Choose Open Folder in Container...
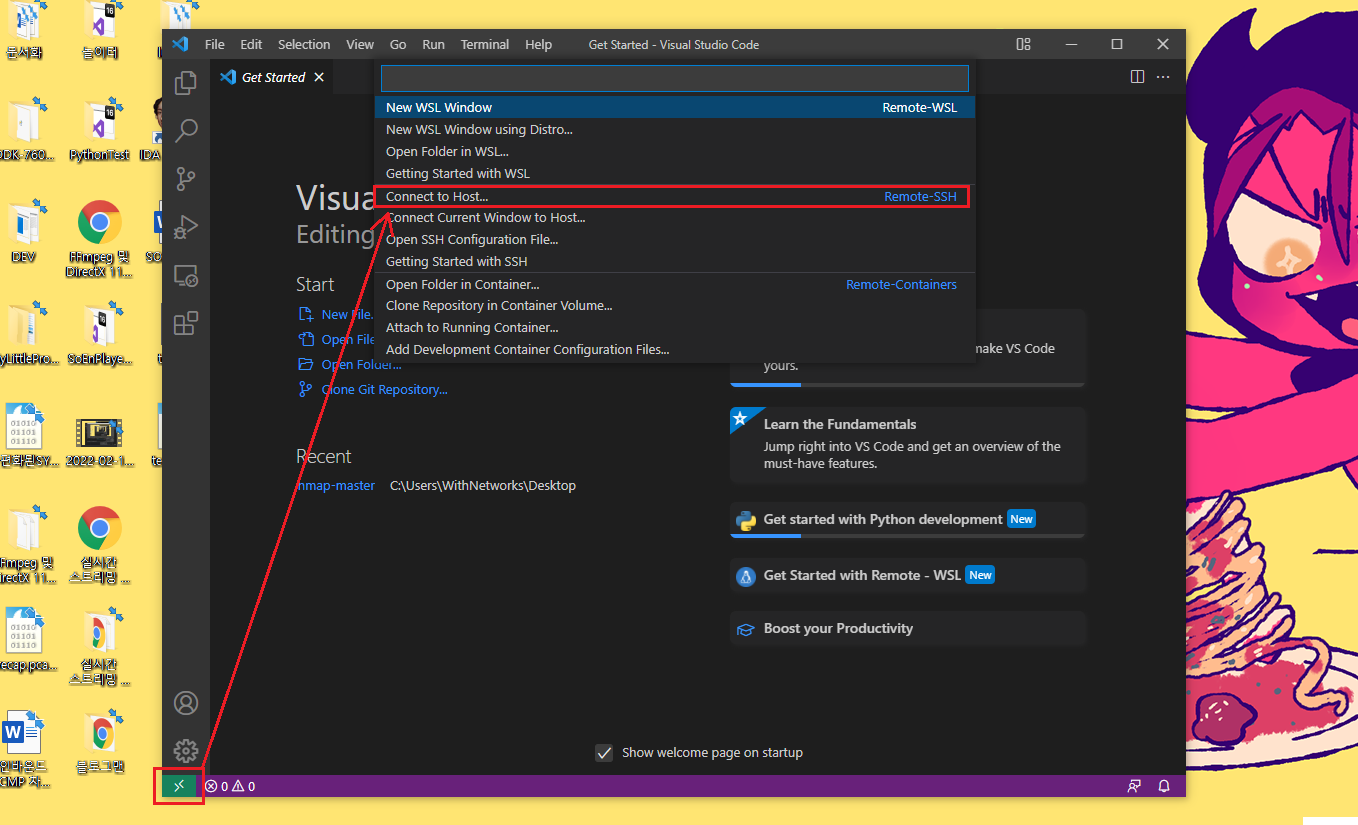Viewport: 1358px width, 825px height. pos(675,284)
